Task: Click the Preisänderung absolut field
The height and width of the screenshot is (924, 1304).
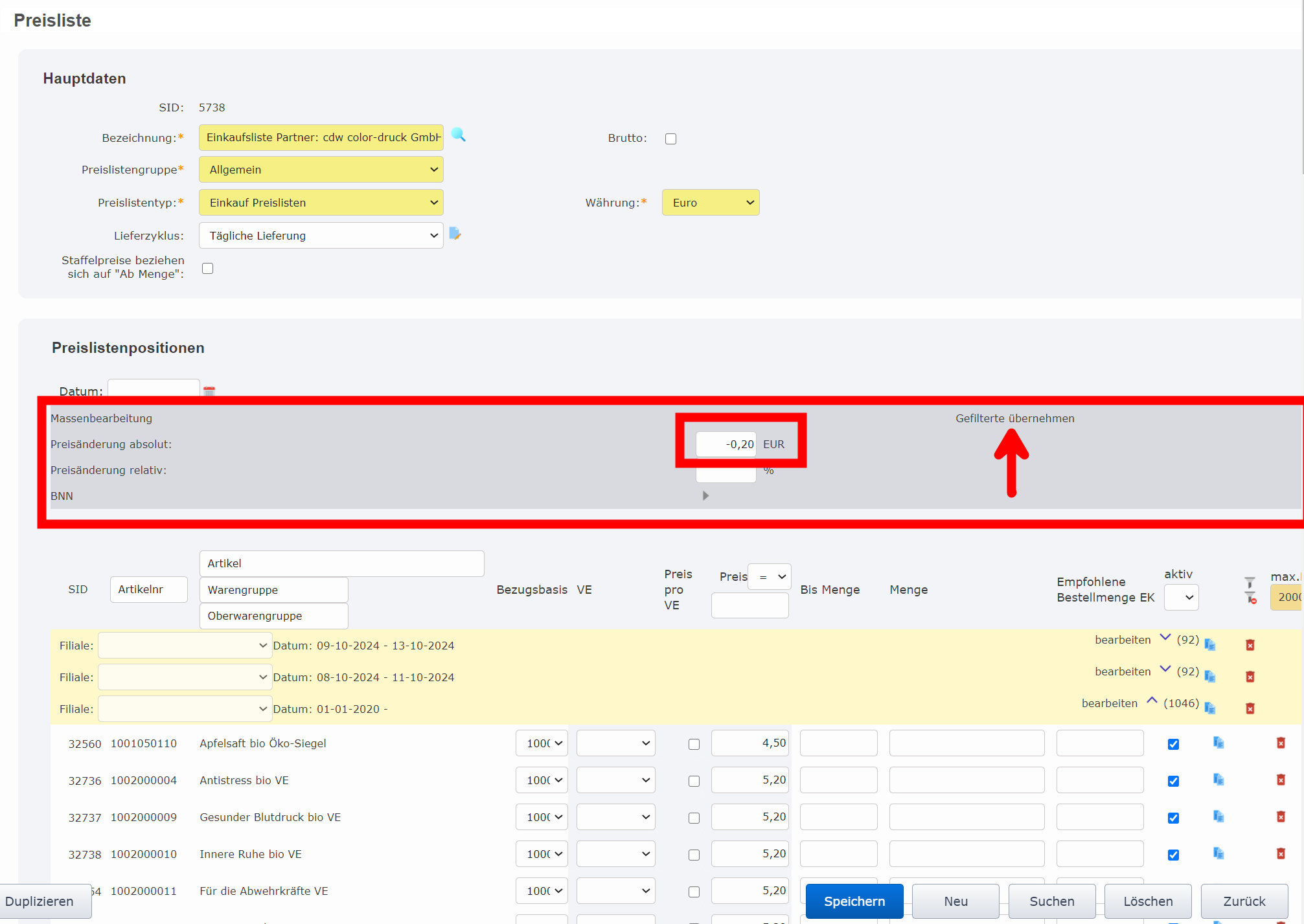Action: click(x=726, y=444)
